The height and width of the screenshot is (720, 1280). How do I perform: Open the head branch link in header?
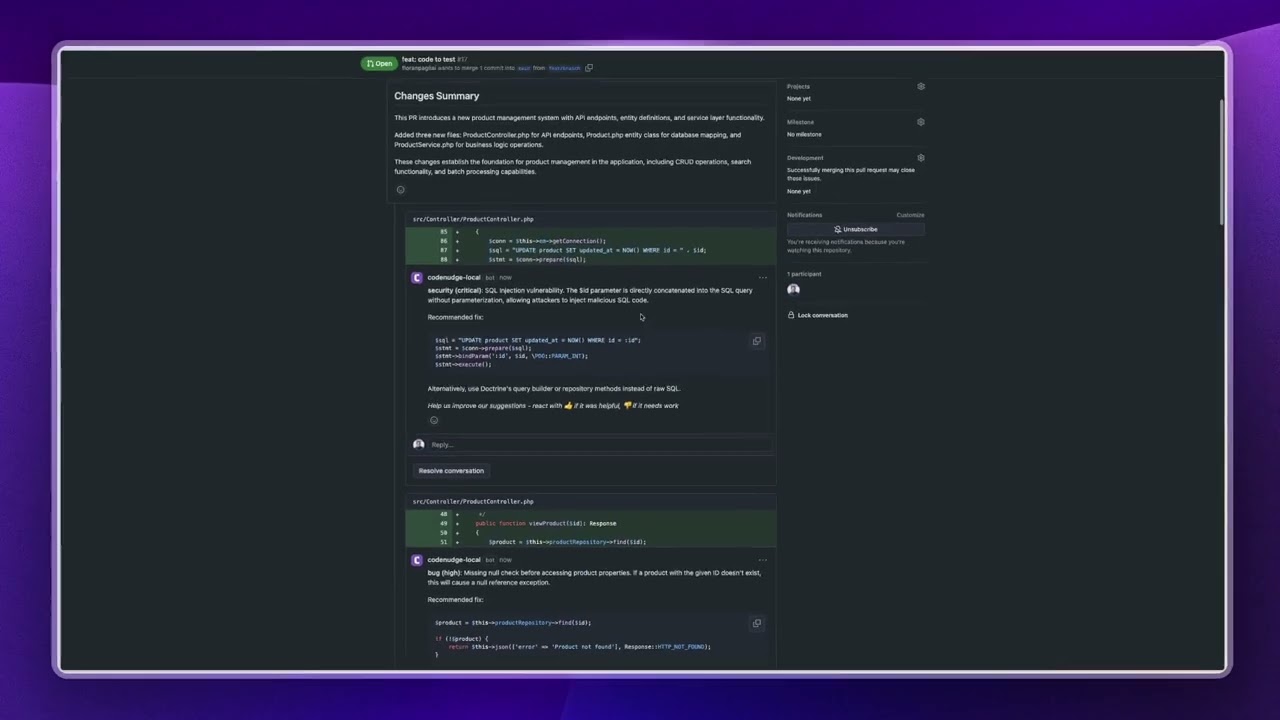pyautogui.click(x=564, y=68)
